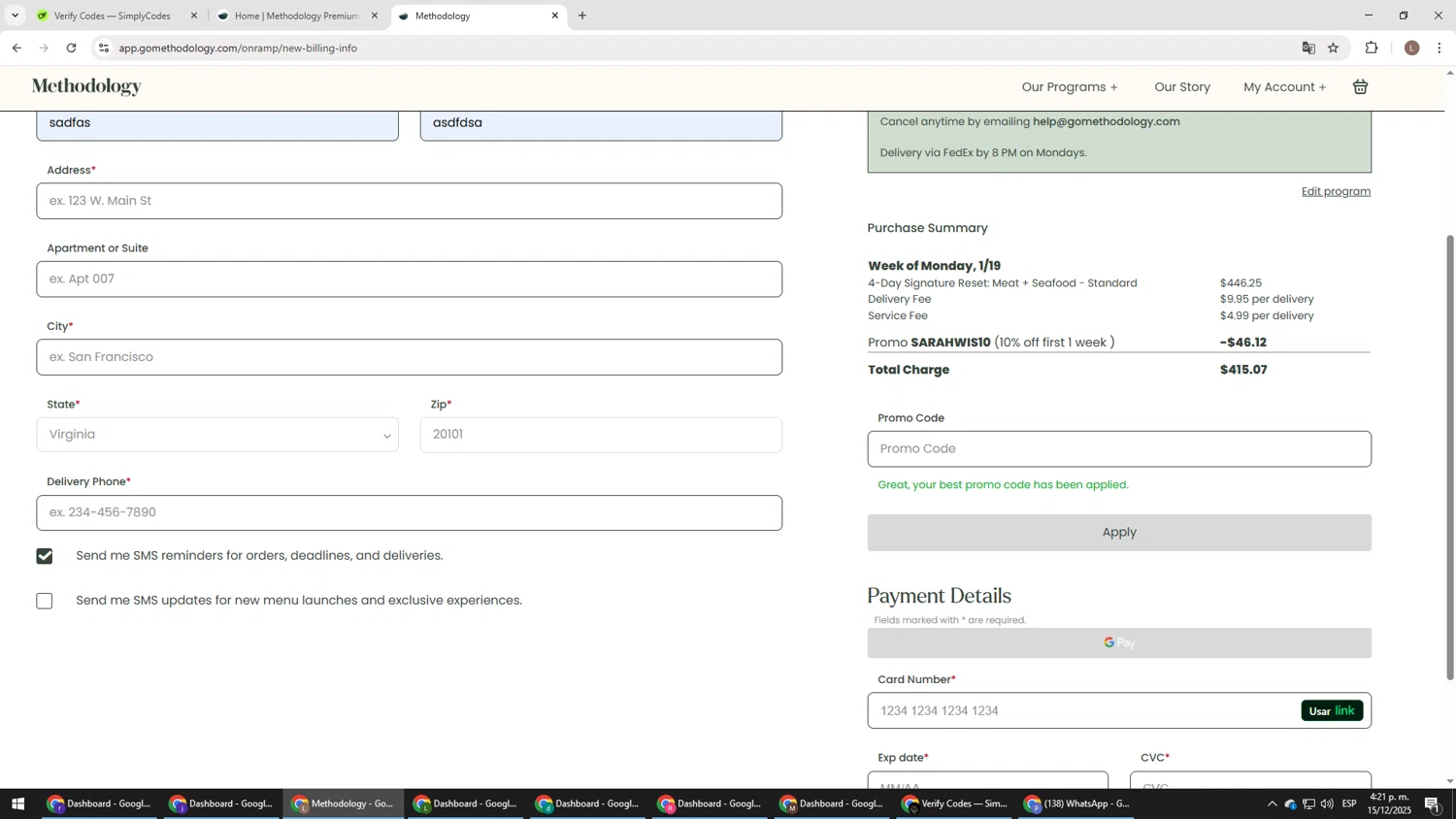
Task: Click the field containing asdfdsa
Action: click(601, 124)
